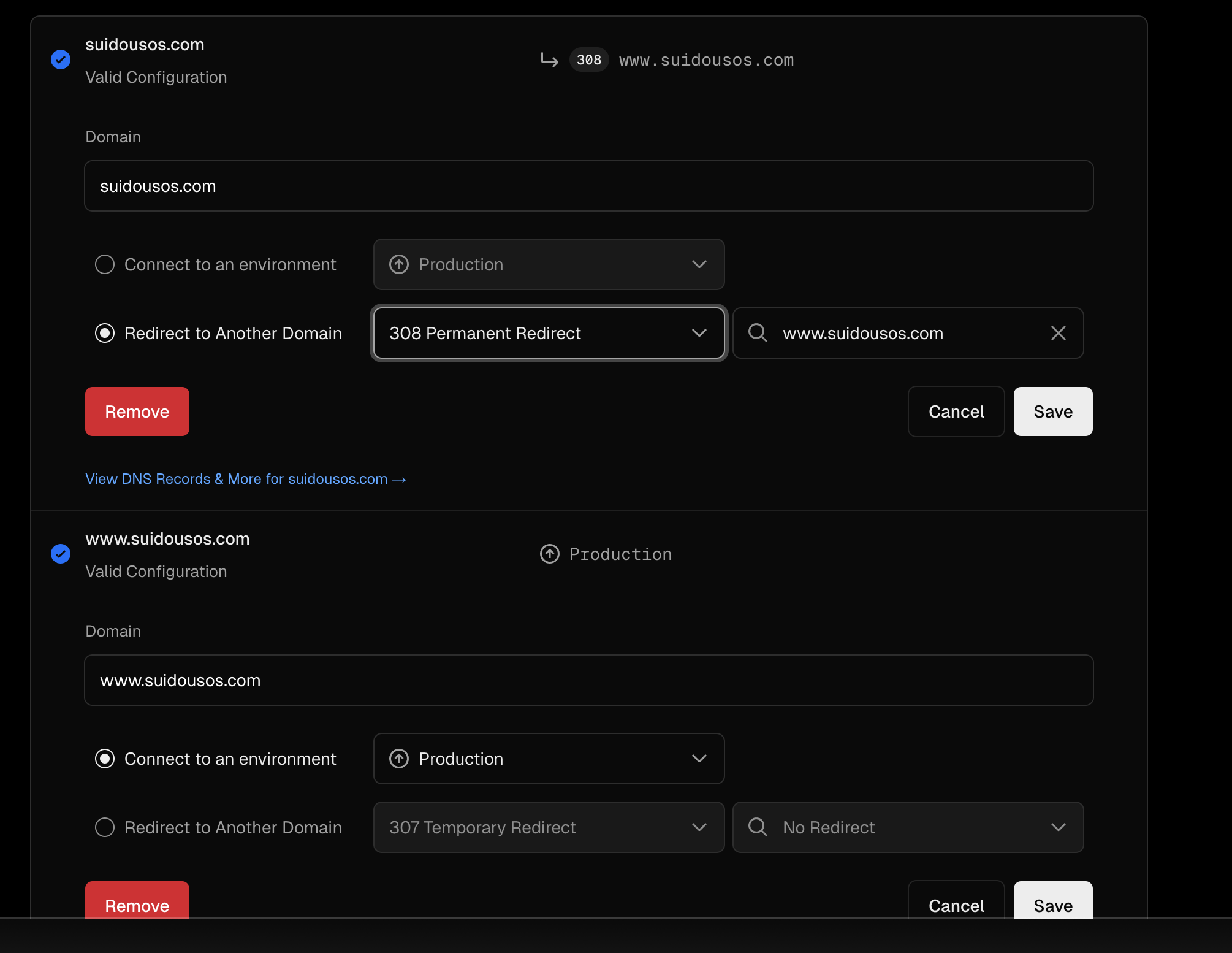This screenshot has width=1232, height=953.
Task: Click blue checkmark beside www.suidousos.com header
Action: click(61, 554)
